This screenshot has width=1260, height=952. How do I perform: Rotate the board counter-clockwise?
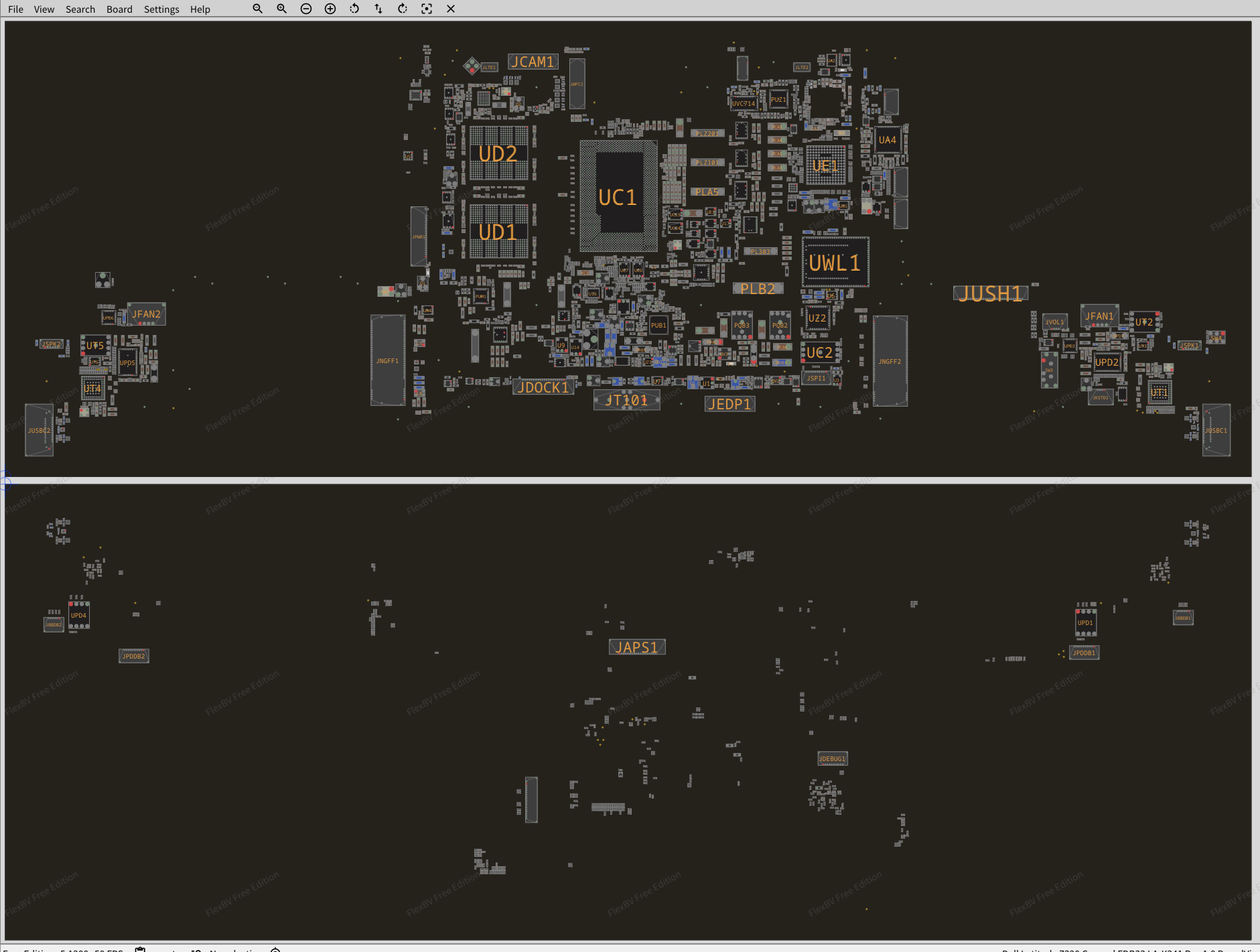354,9
